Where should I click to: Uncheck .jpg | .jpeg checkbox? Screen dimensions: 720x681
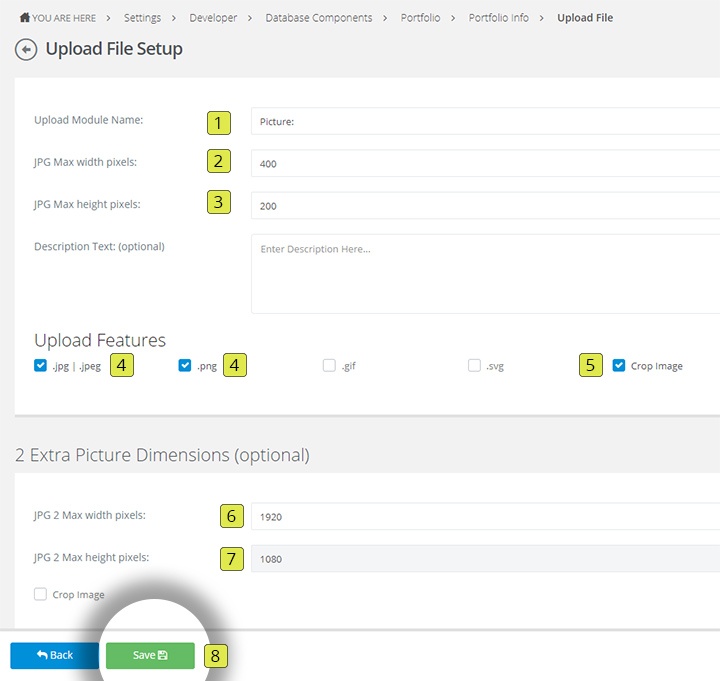(40, 366)
